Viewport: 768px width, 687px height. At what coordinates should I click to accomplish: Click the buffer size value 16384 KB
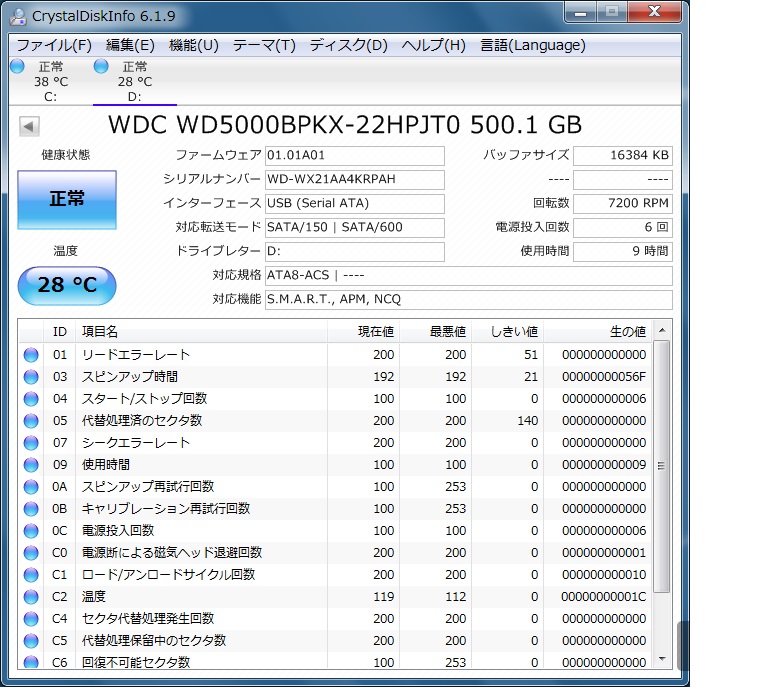623,156
